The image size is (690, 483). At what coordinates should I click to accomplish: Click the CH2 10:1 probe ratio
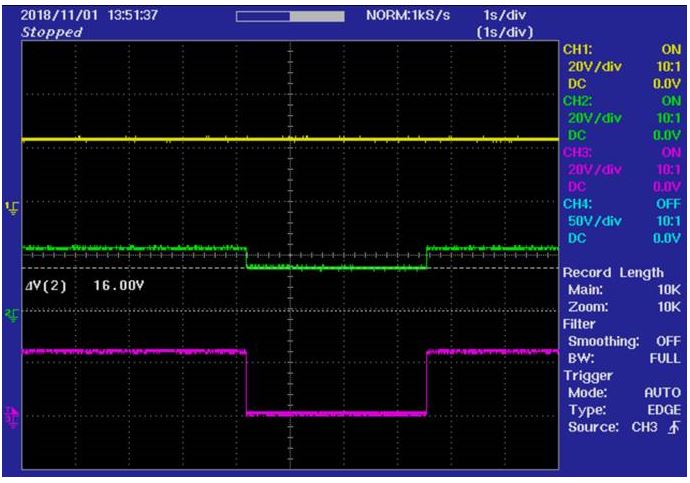tap(668, 118)
